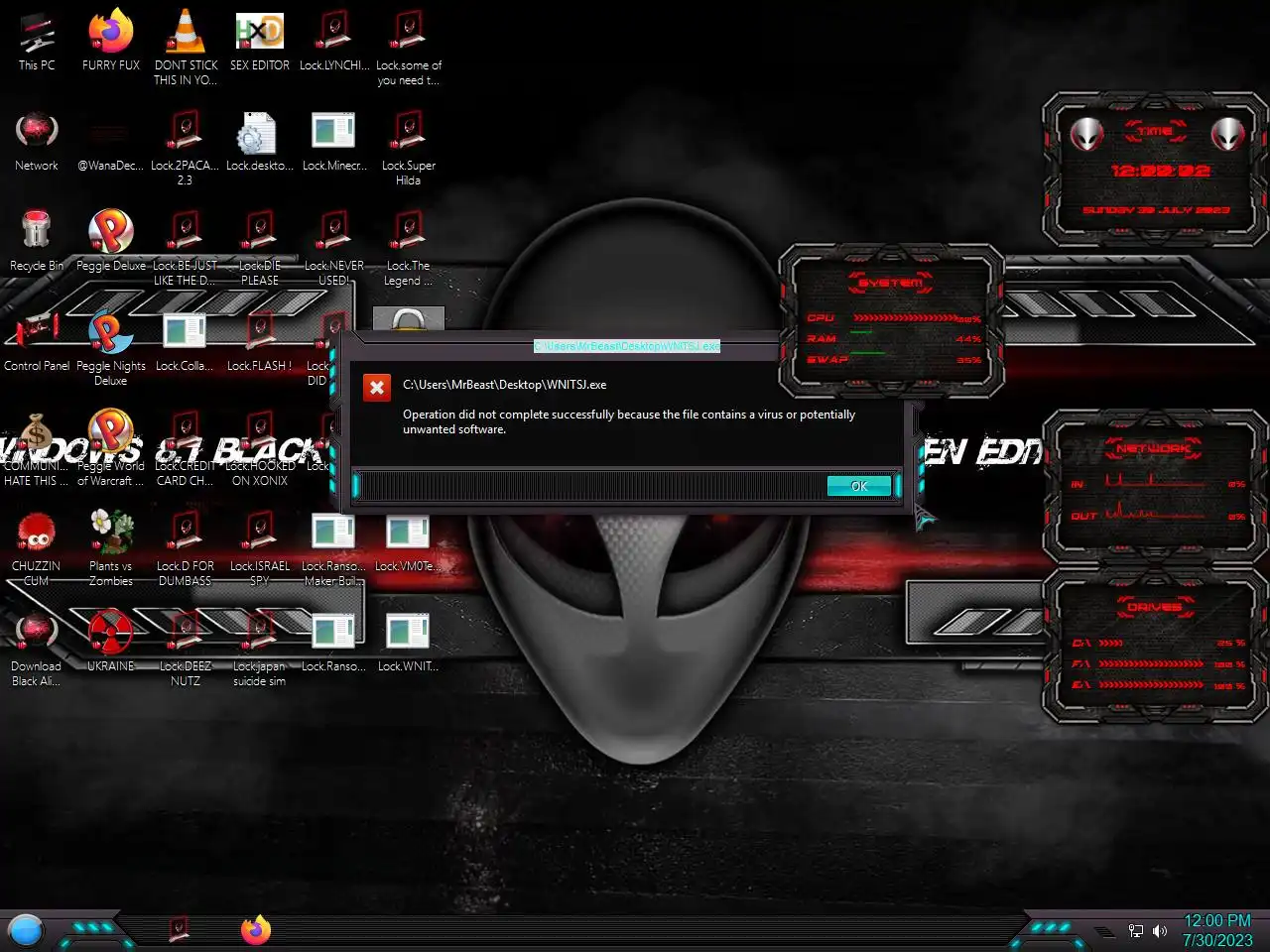The width and height of the screenshot is (1270, 952).
Task: Open the Network desktop icon
Action: 37,142
